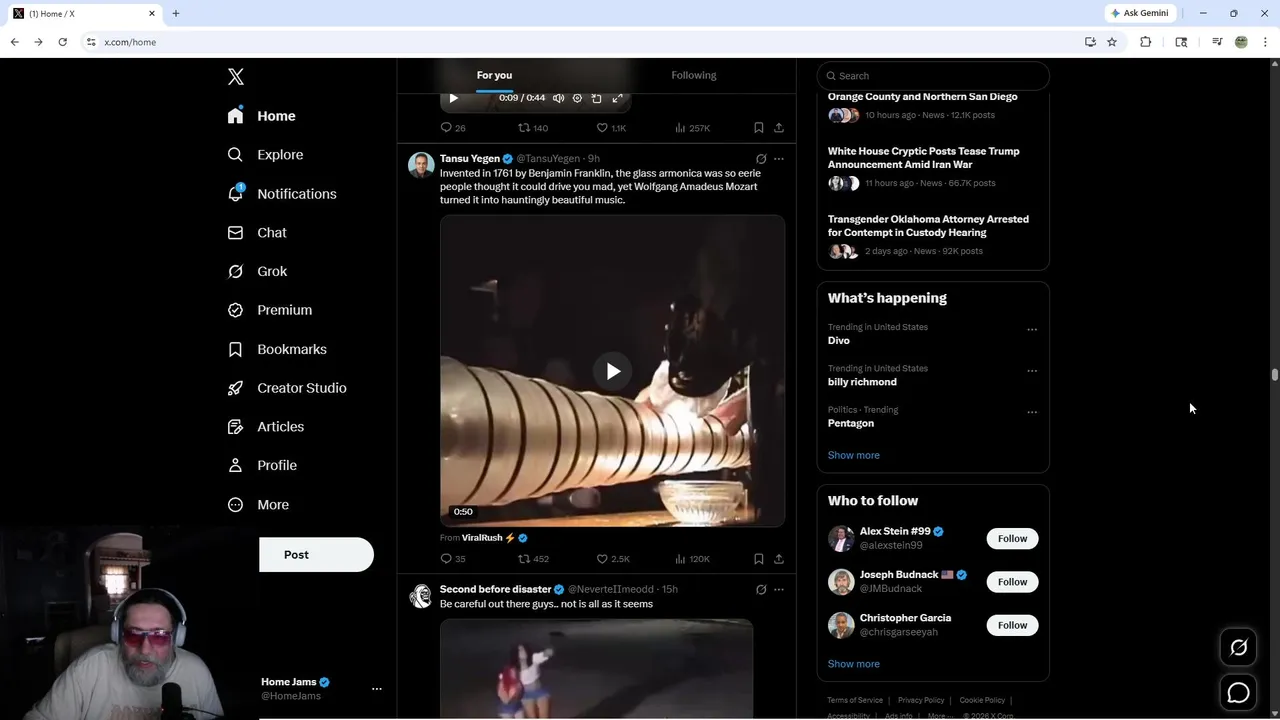
Task: Open Explore from the sidebar
Action: (x=265, y=155)
